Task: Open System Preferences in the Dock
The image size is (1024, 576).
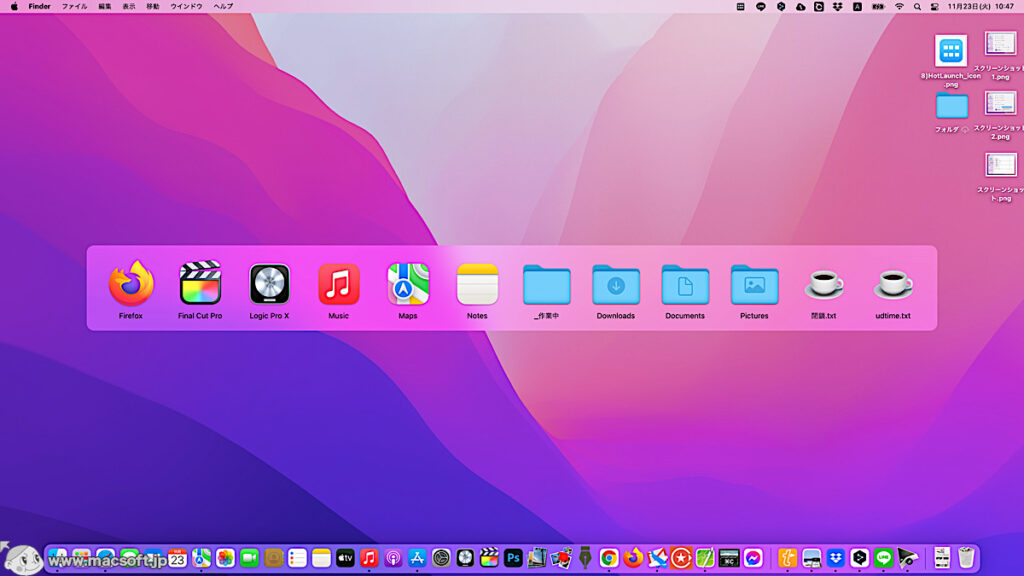Action: [441, 558]
